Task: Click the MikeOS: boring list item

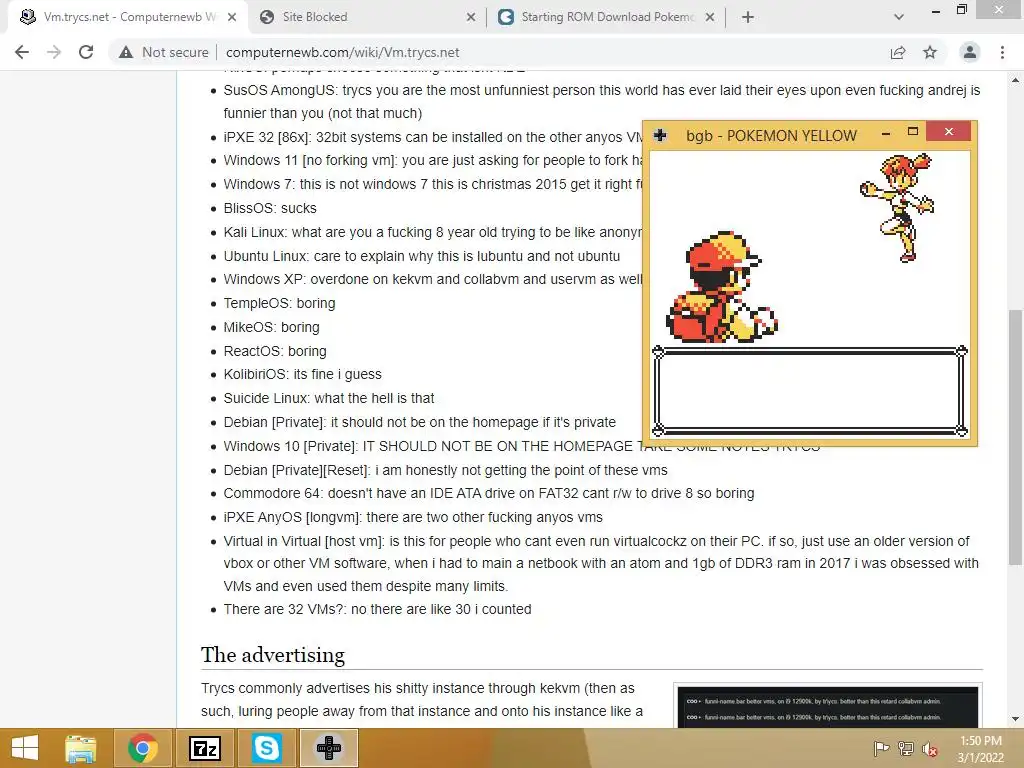Action: (x=272, y=327)
